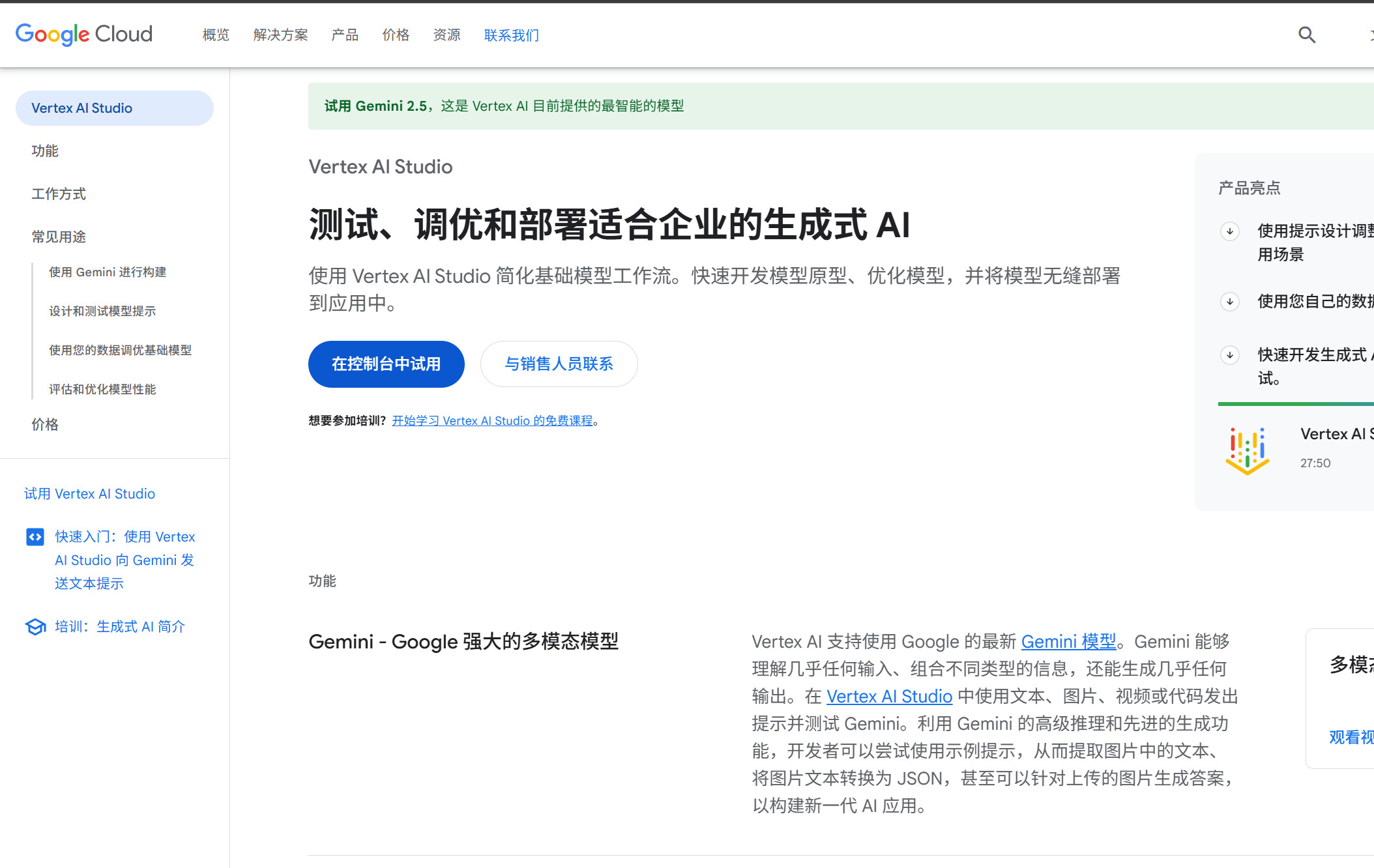This screenshot has height=868, width=1374.
Task: Expand the 使用您自己的数据 highlight arrow
Action: coord(1230,302)
